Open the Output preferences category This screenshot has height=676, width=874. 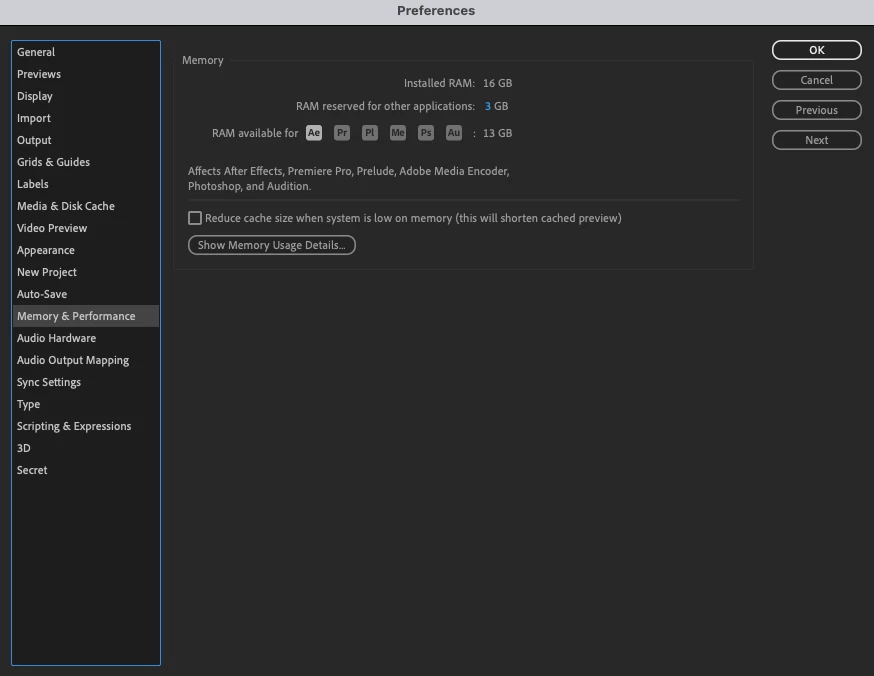point(86,140)
